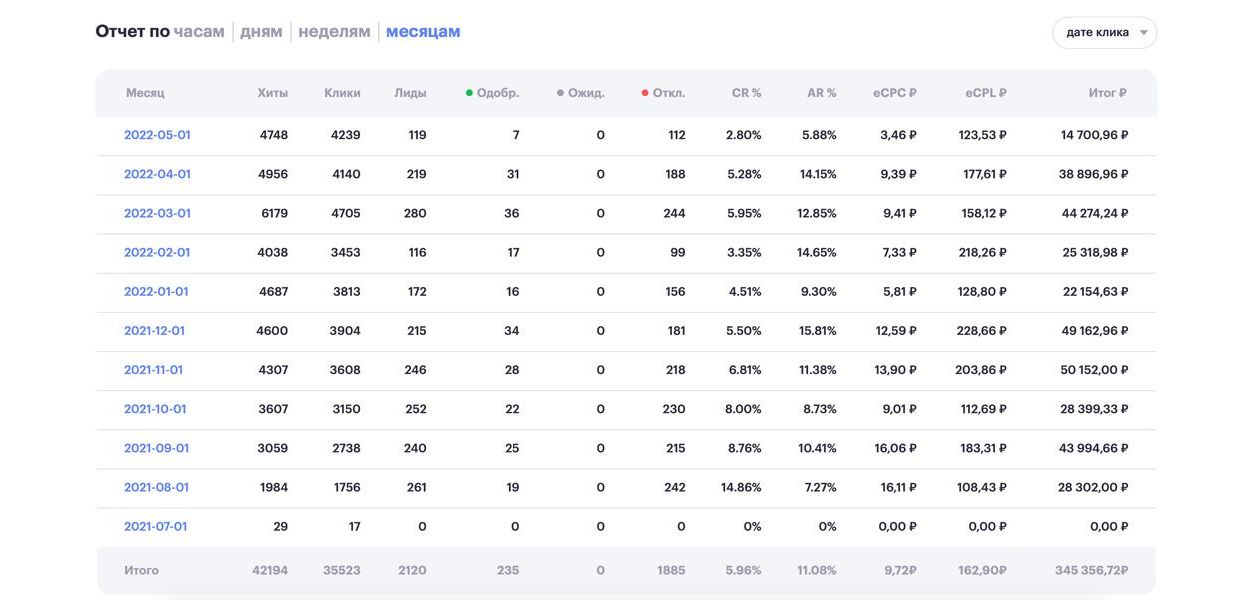1250x600 pixels.
Task: Click the total value "49 162,96 ₽"
Action: 1095,331
